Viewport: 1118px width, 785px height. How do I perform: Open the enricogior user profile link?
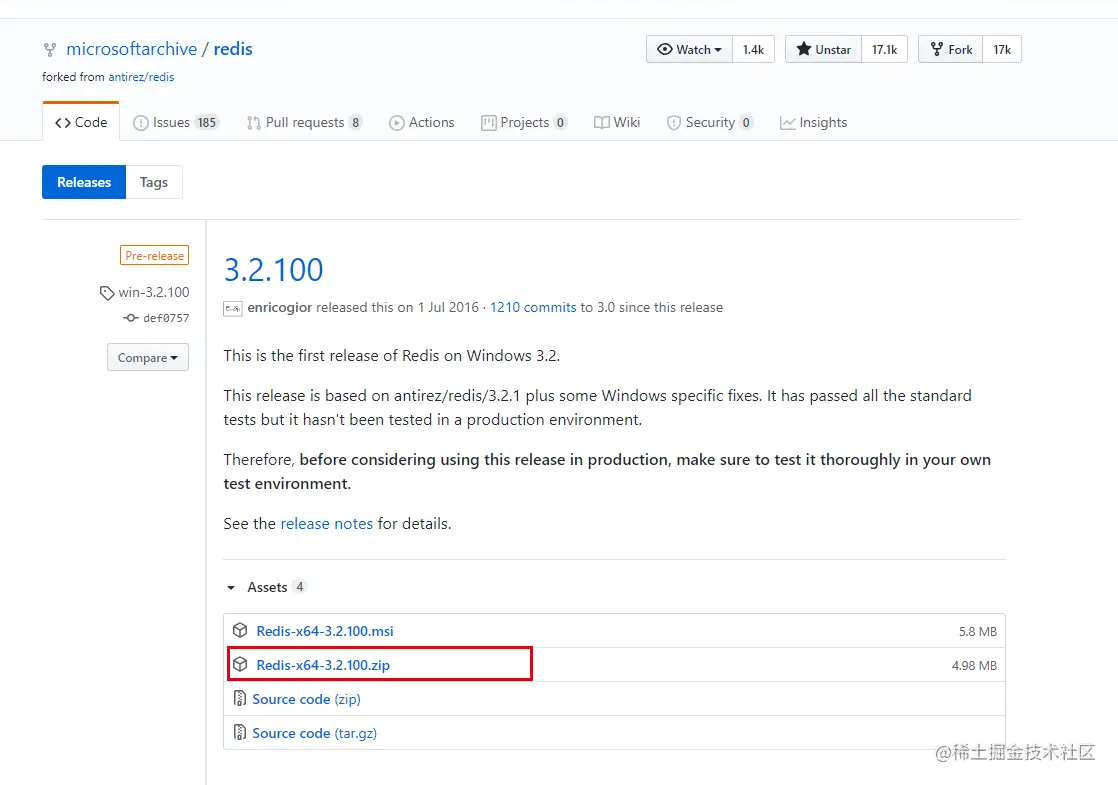(x=280, y=307)
